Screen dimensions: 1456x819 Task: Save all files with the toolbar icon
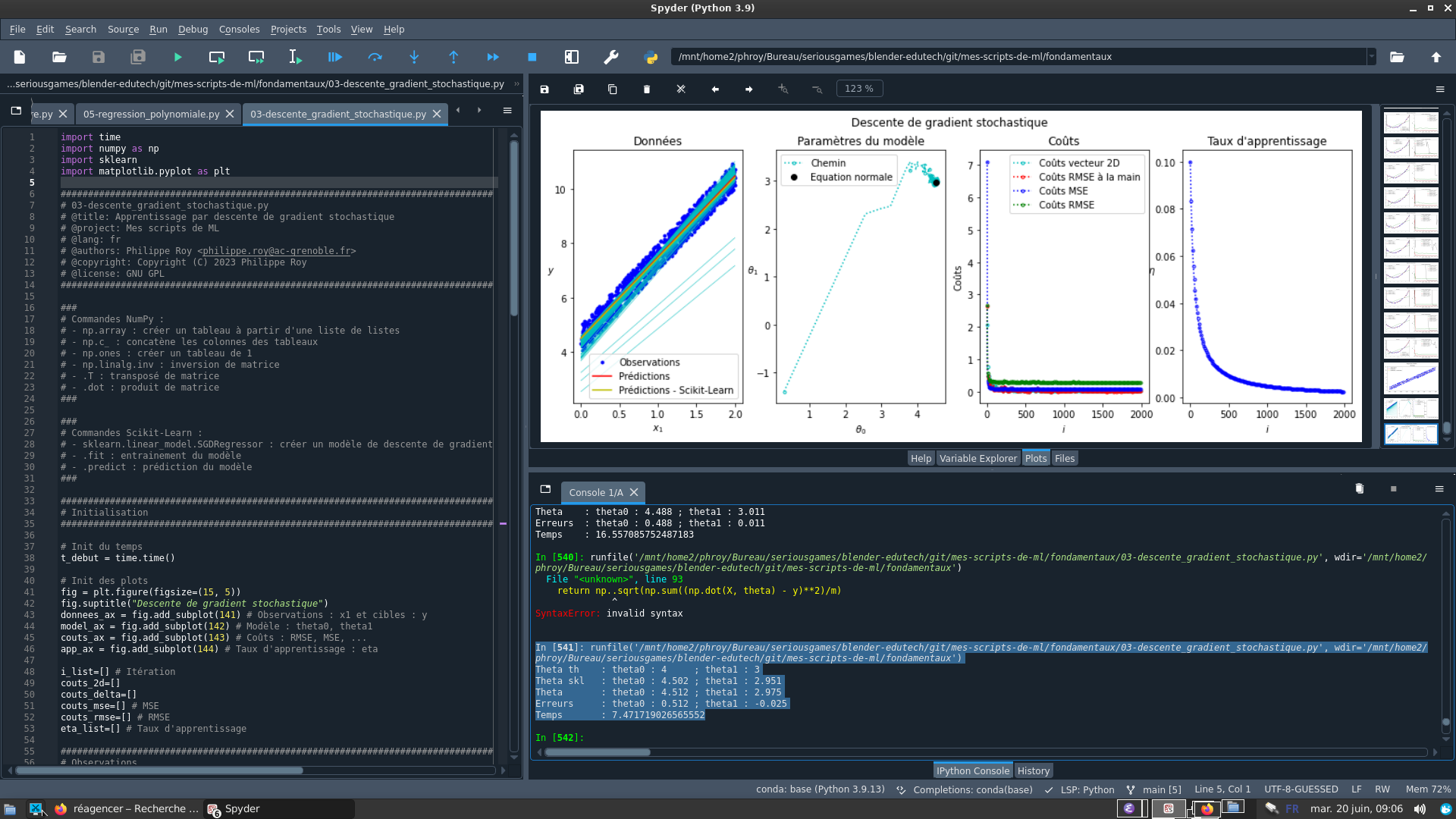pyautogui.click(x=138, y=57)
